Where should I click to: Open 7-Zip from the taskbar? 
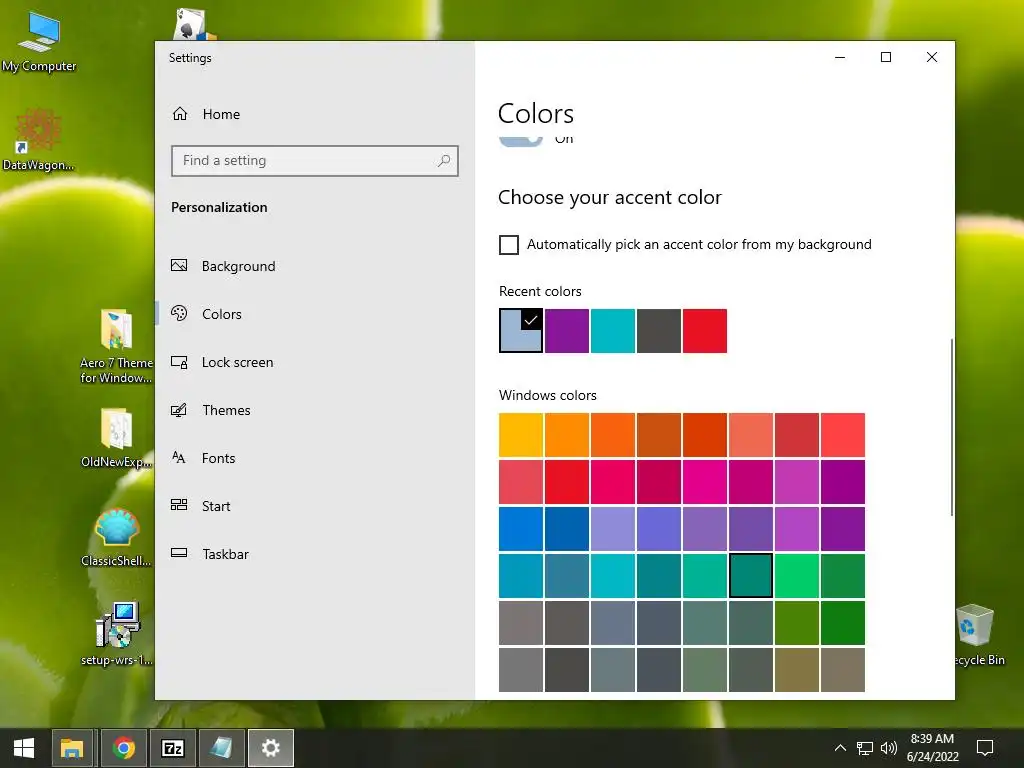[172, 748]
